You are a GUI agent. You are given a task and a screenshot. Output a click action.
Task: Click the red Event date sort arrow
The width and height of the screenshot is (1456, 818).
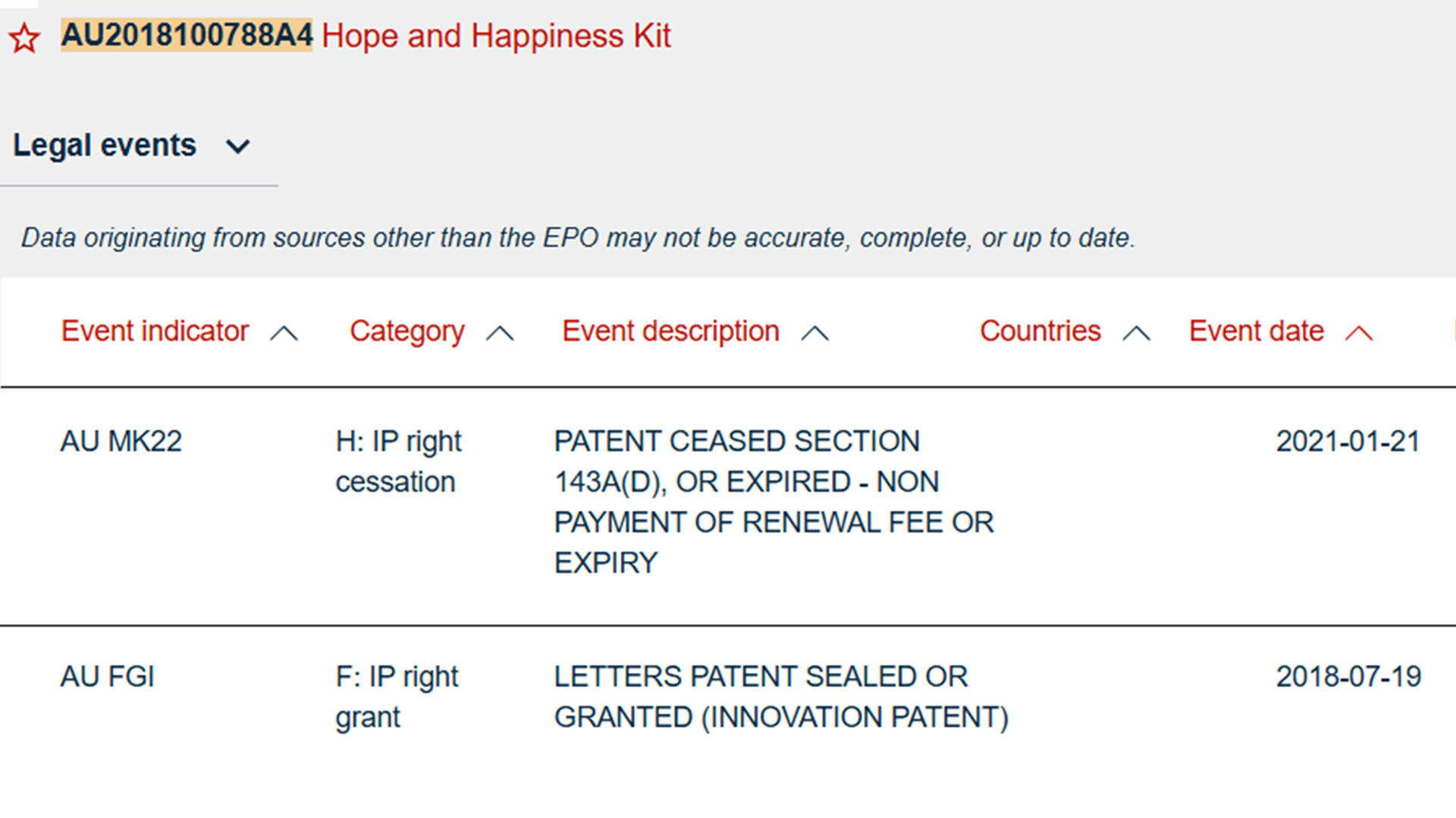(1358, 333)
